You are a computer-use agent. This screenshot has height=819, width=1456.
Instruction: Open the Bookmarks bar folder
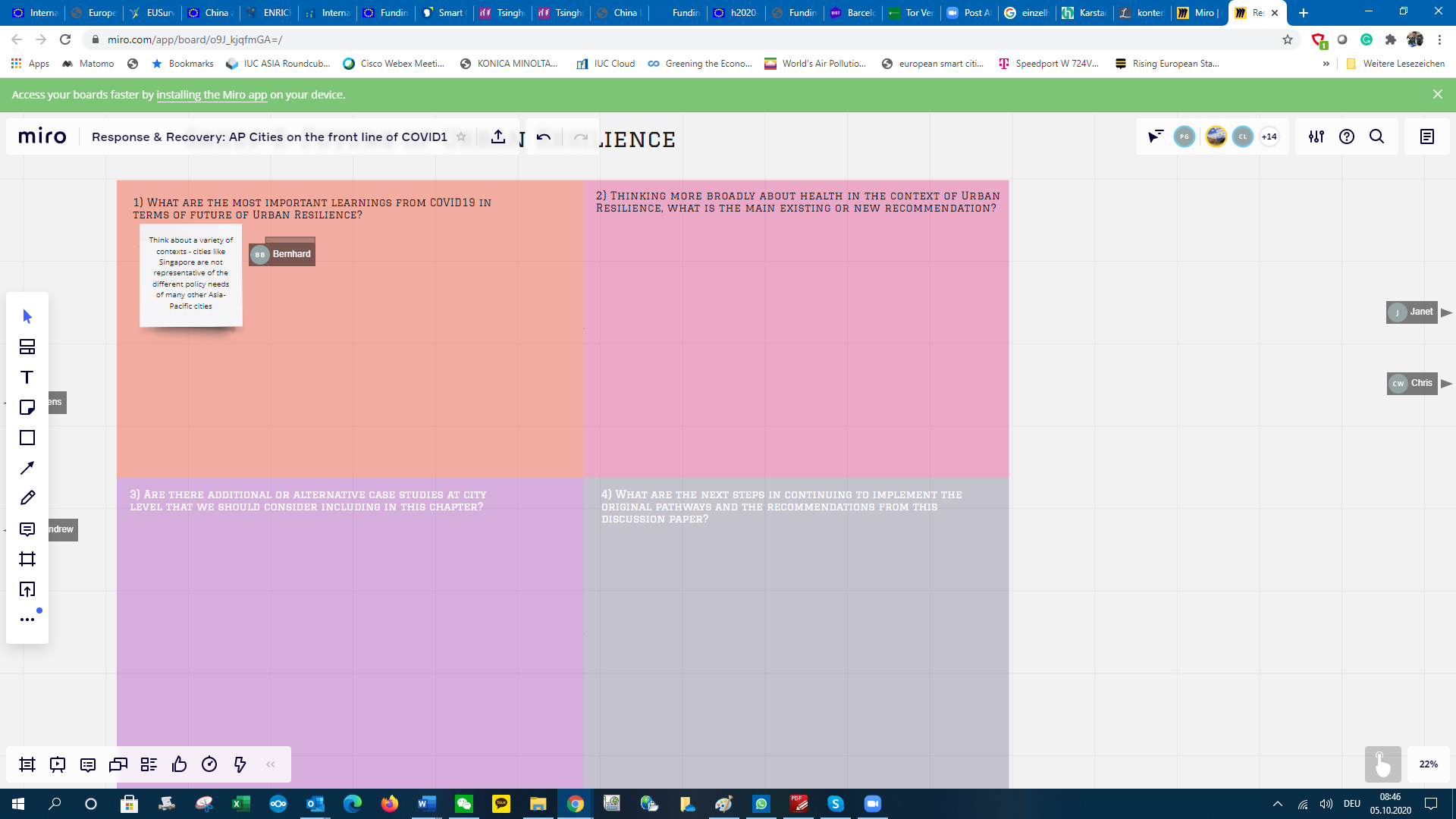click(183, 64)
